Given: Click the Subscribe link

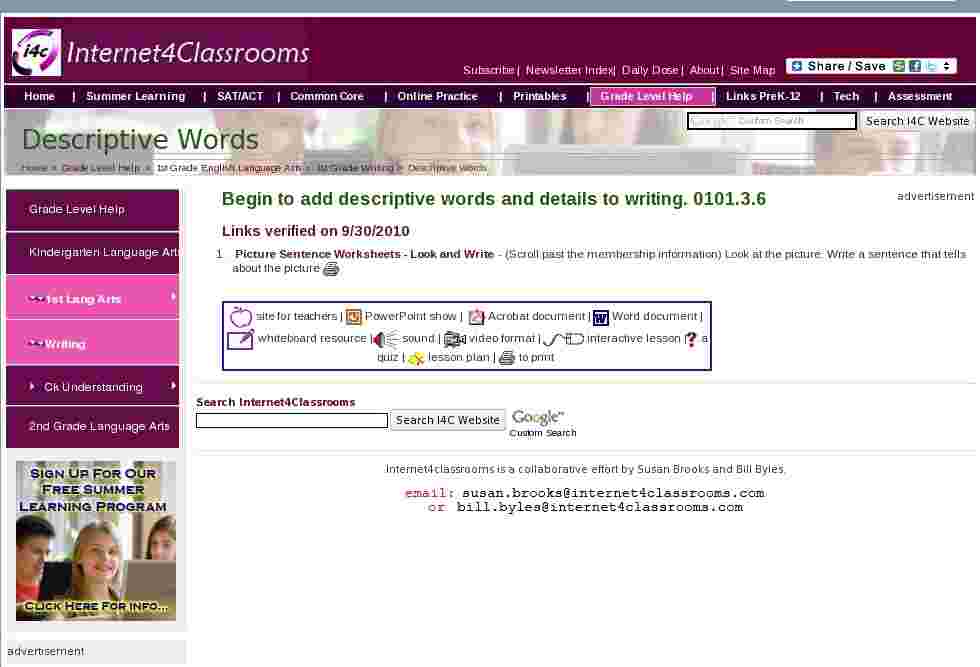Looking at the screenshot, I should coord(488,70).
